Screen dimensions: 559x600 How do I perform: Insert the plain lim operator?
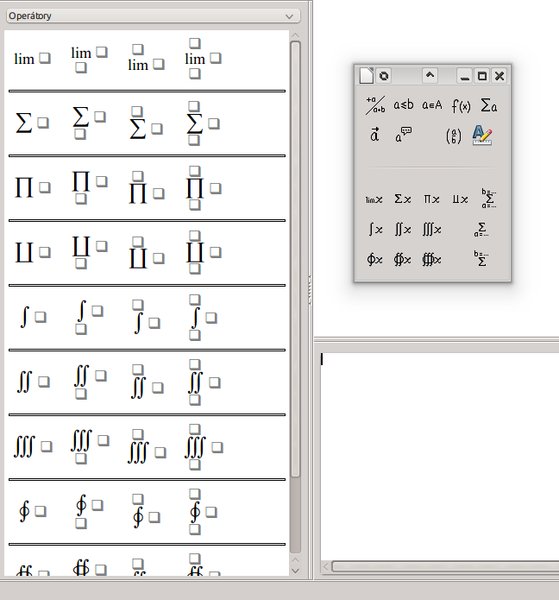coord(32,59)
